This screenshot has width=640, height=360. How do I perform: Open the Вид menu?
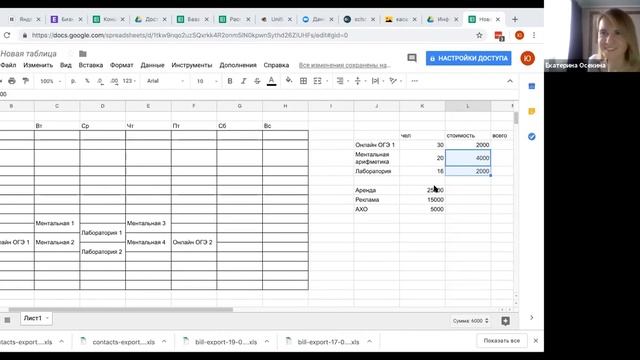pos(66,65)
